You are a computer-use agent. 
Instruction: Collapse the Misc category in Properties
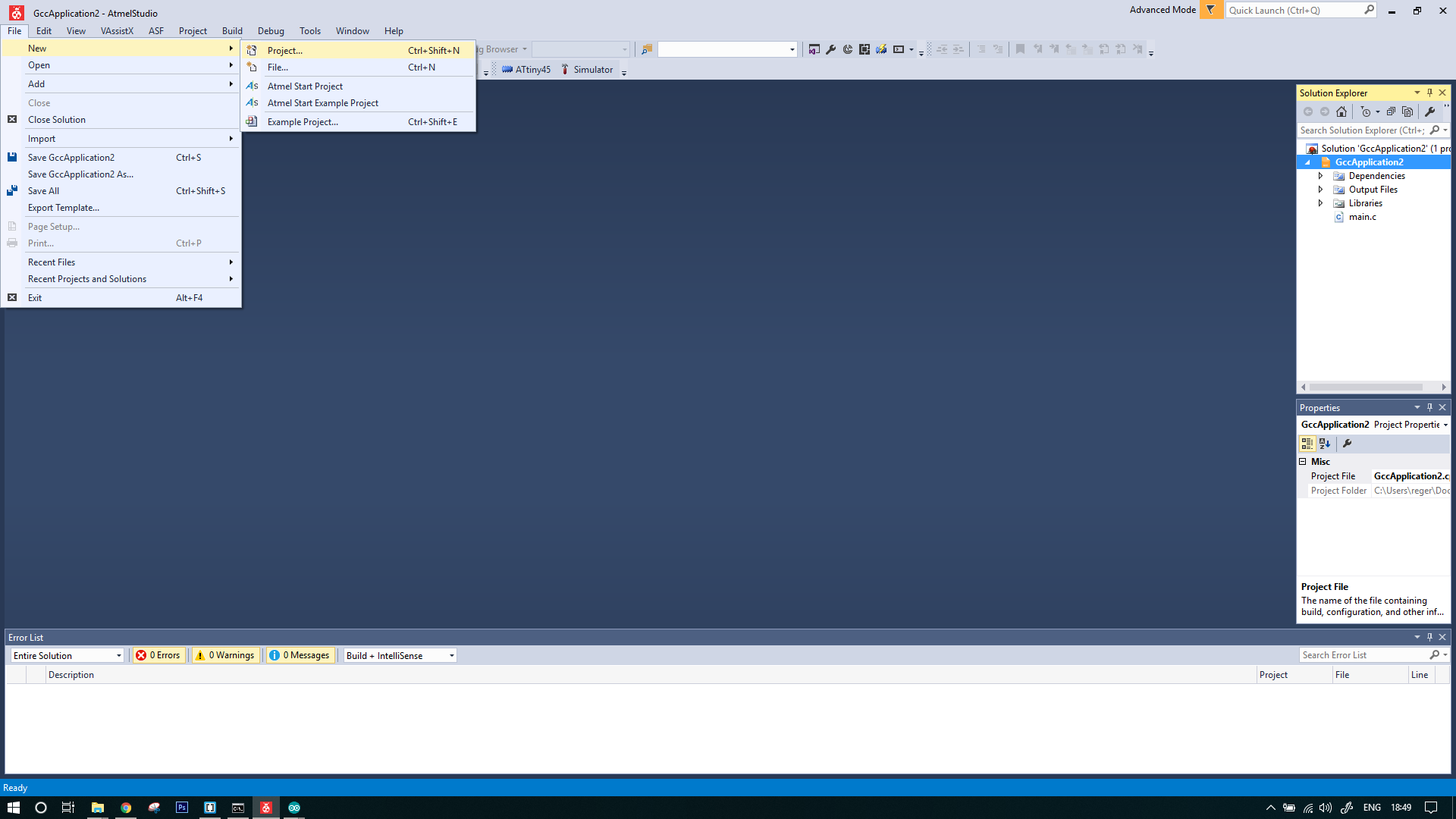(1303, 462)
